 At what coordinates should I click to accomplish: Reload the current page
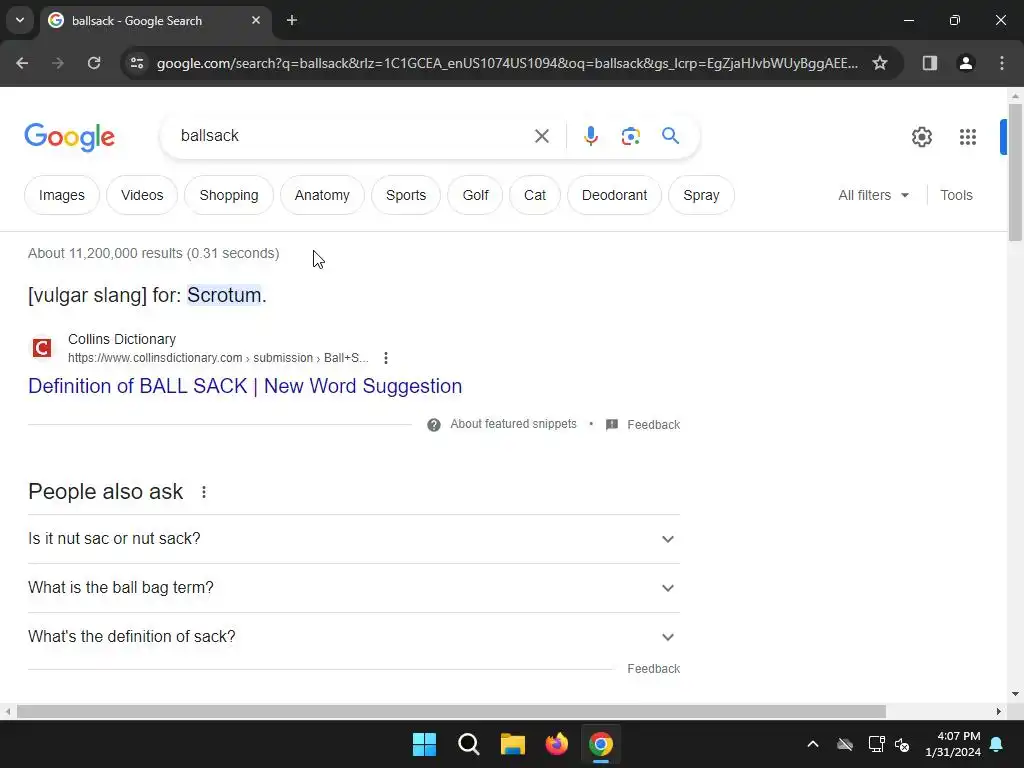click(x=94, y=63)
